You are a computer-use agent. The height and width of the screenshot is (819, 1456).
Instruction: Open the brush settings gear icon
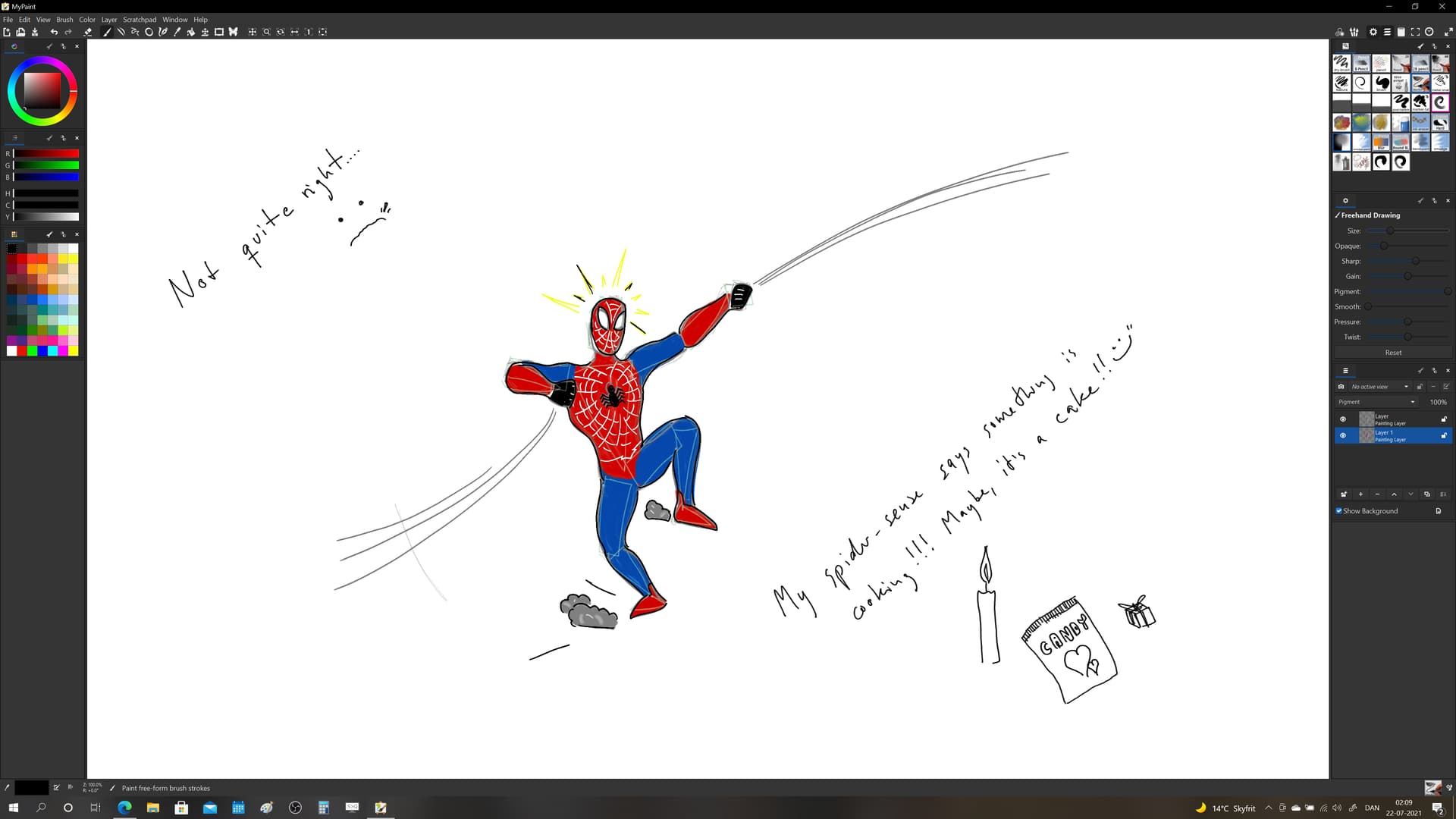1373,32
